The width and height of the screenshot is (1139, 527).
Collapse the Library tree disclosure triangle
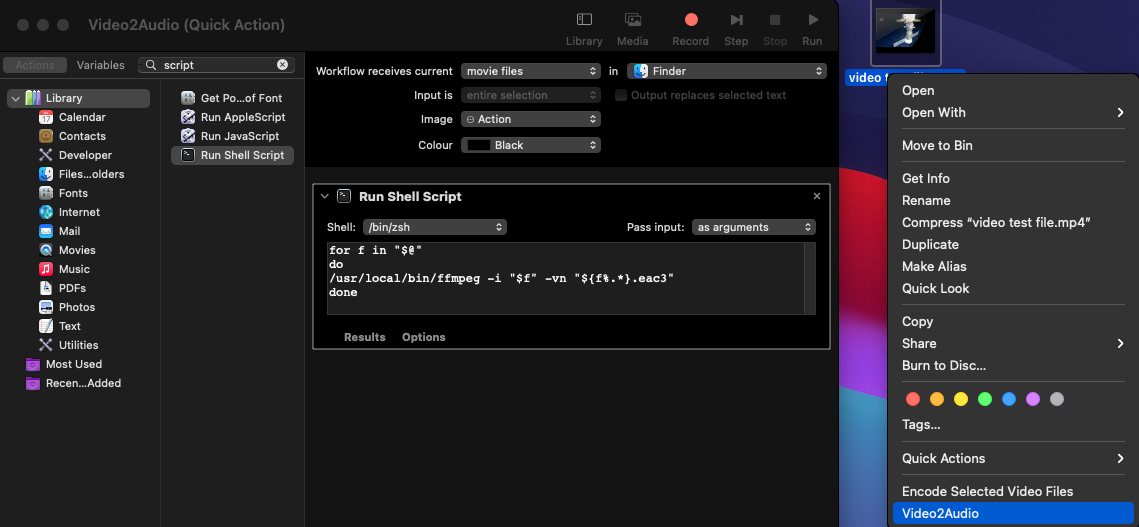coord(16,98)
